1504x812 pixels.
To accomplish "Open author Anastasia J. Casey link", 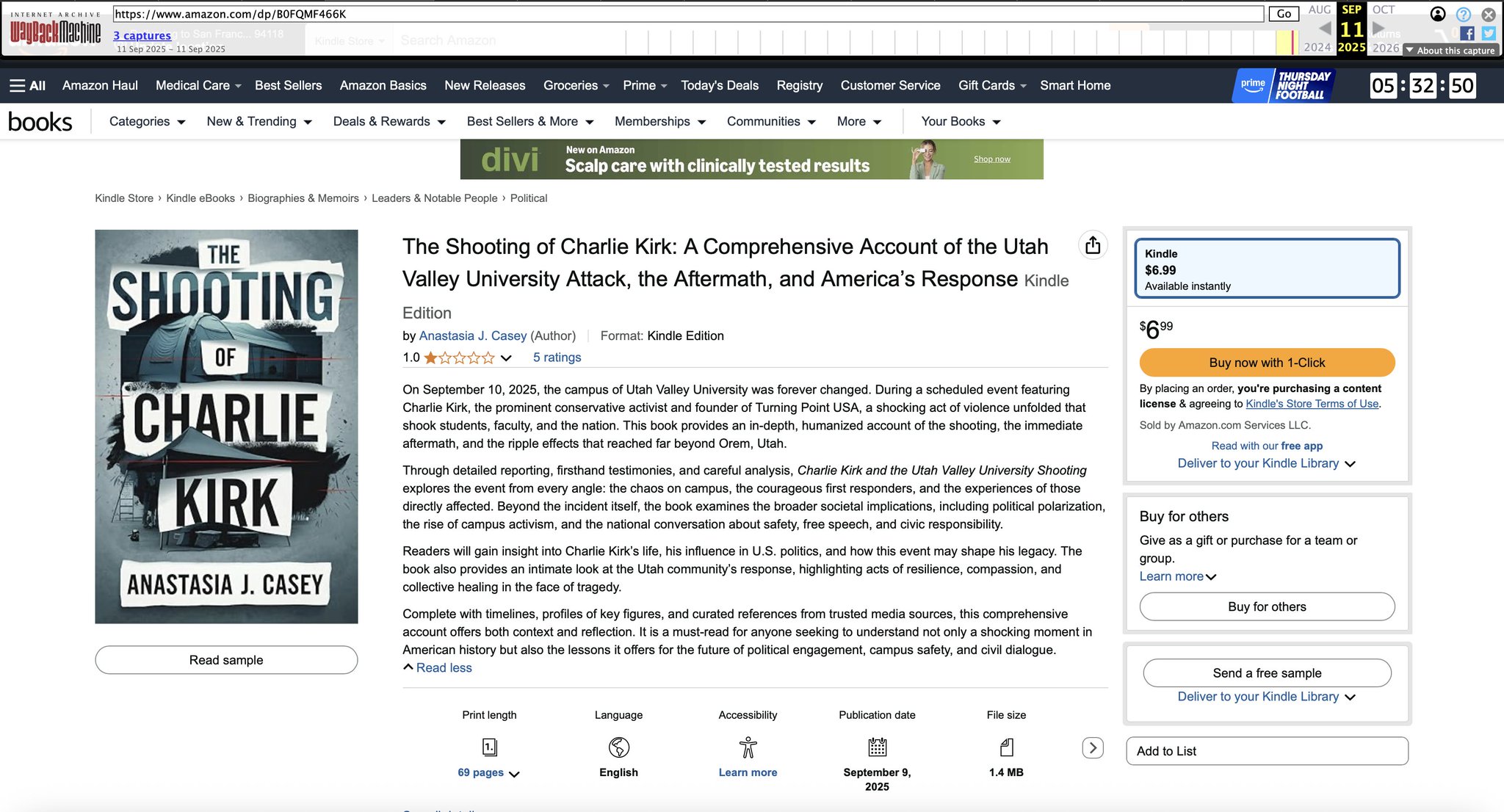I will (x=472, y=336).
